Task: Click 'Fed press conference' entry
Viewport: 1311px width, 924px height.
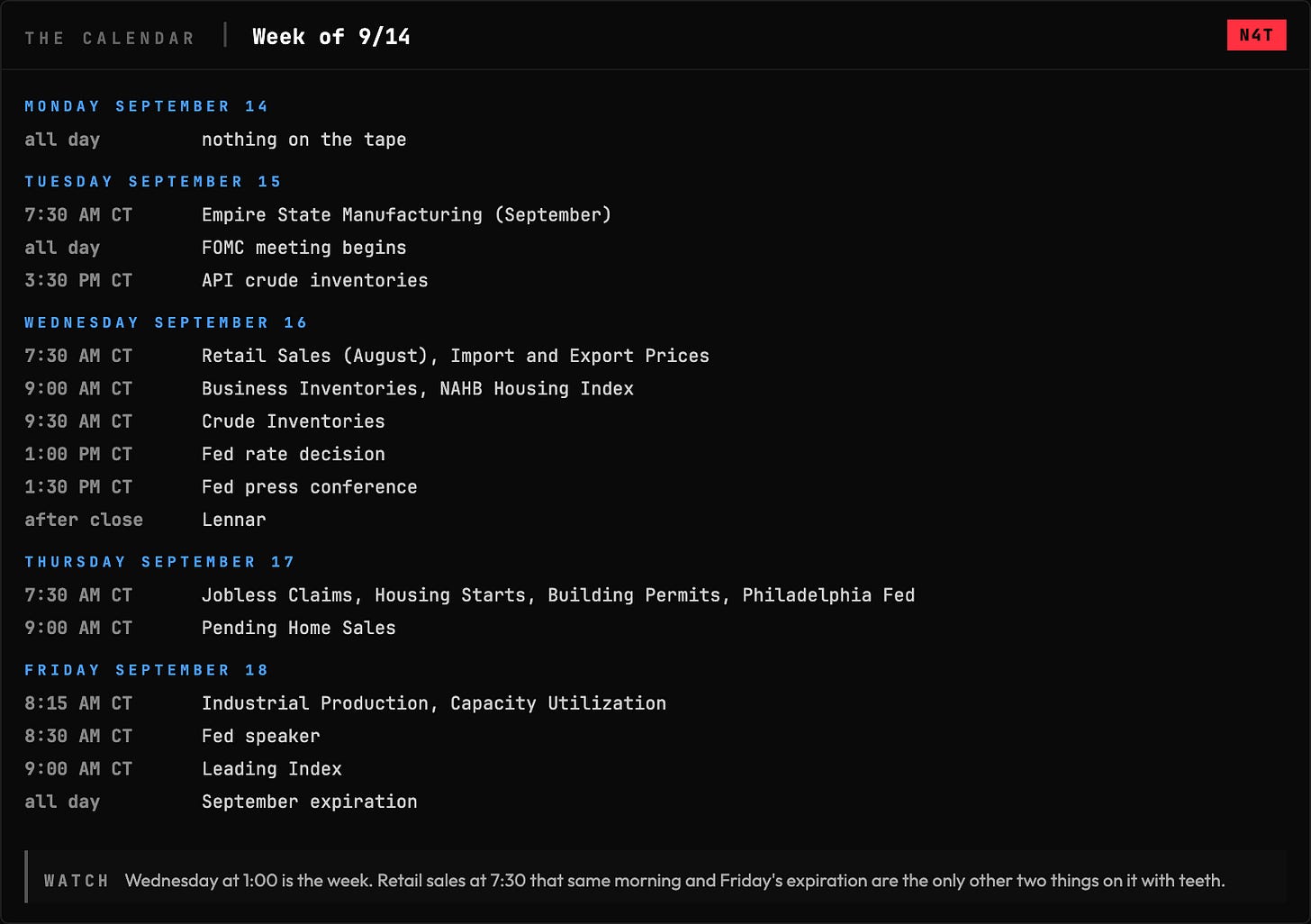Action: [309, 487]
